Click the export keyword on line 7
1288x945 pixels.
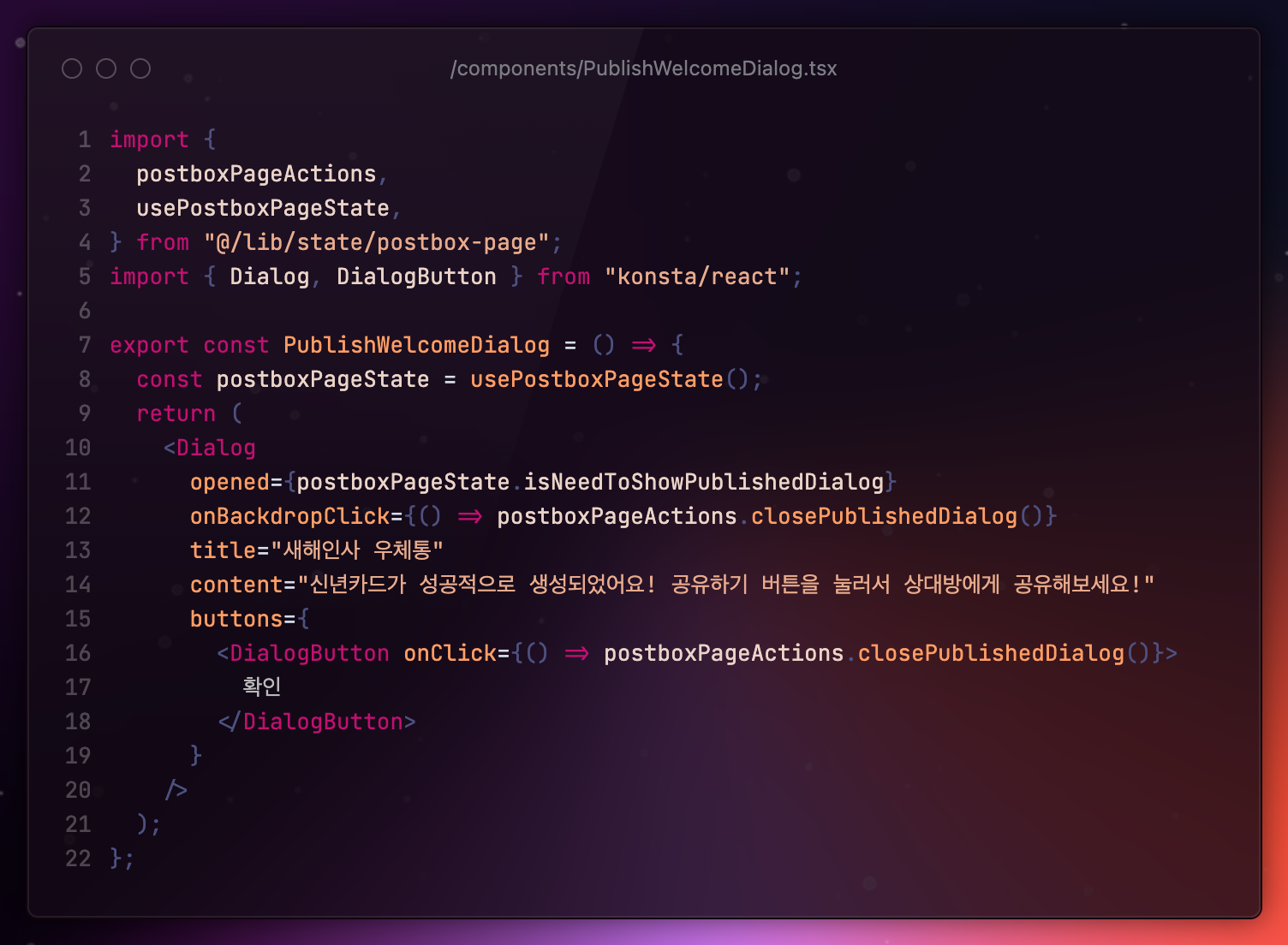[149, 345]
